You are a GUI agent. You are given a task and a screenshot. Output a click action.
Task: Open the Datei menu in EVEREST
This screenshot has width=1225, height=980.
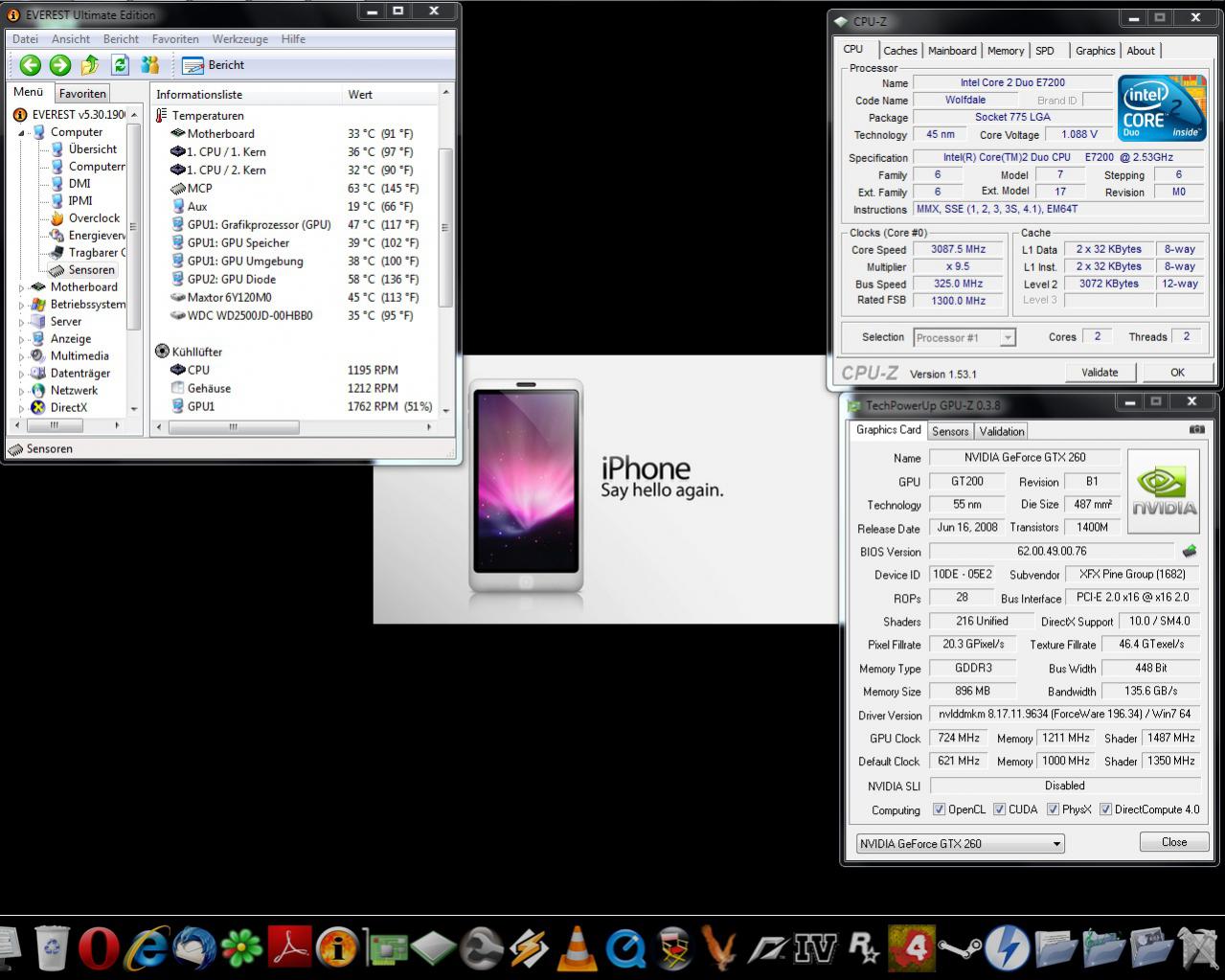25,39
